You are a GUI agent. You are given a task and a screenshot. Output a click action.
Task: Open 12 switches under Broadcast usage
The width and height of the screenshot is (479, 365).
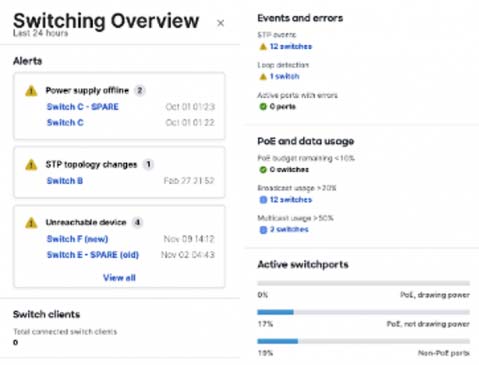coord(291,200)
